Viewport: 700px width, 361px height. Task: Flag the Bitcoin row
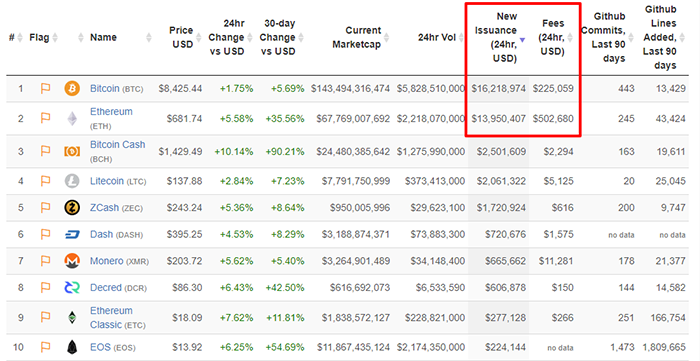click(x=45, y=88)
